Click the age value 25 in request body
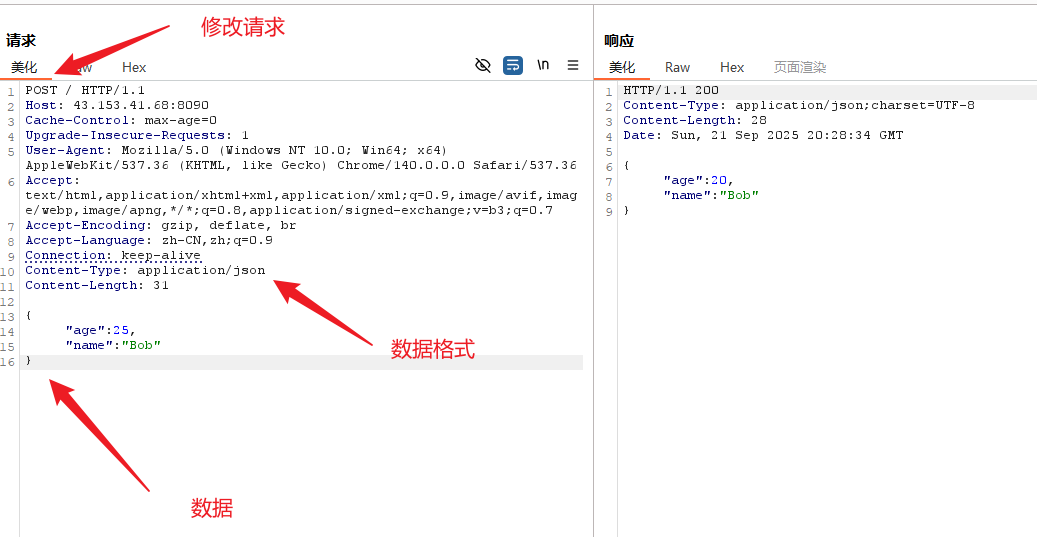Screen dimensions: 1037x537 click(x=128, y=330)
